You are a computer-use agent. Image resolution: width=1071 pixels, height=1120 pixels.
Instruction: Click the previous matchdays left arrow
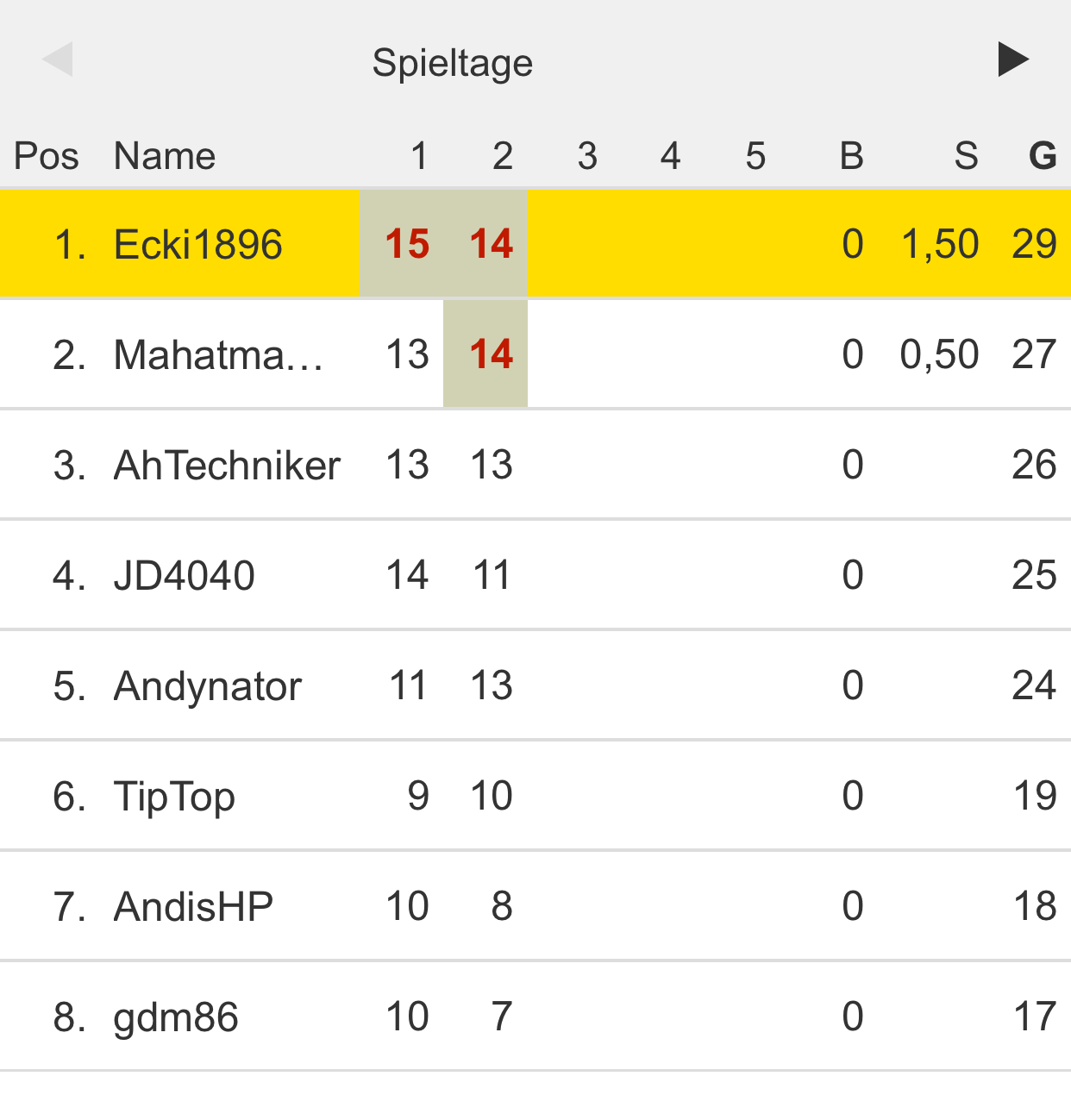point(58,59)
